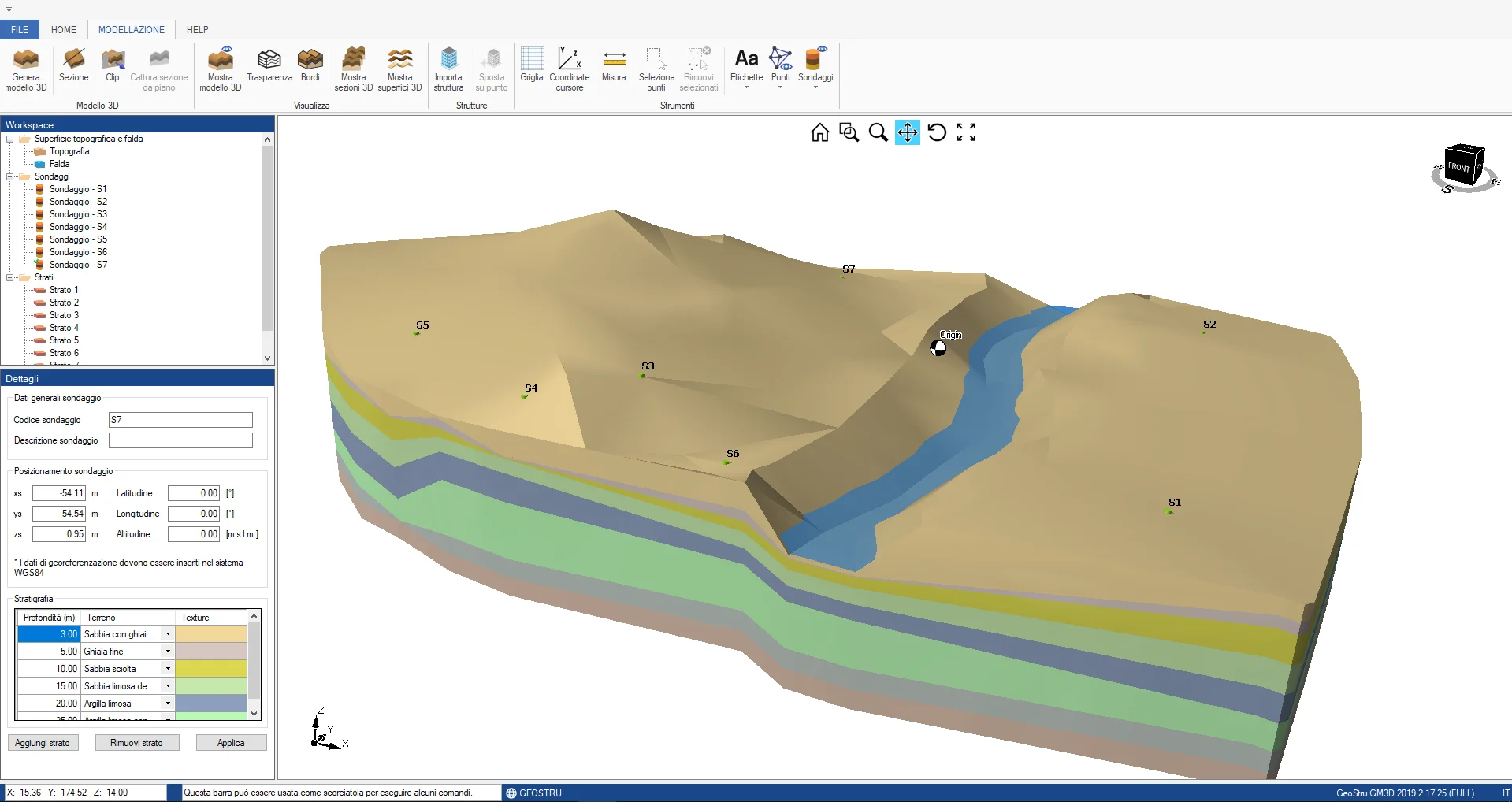Select the Topografia tree item
1512x802 pixels.
(x=69, y=151)
